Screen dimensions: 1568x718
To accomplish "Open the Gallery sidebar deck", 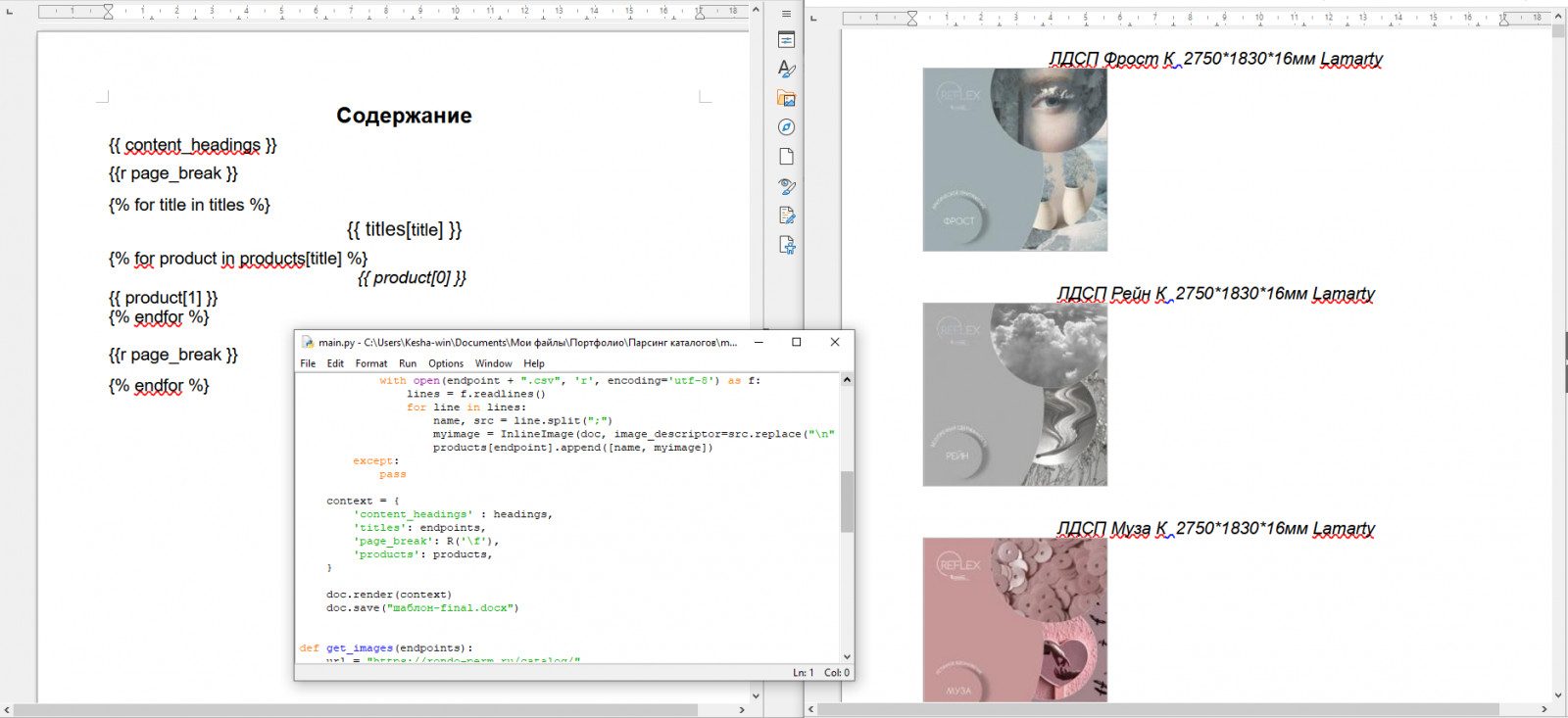I will (x=786, y=98).
